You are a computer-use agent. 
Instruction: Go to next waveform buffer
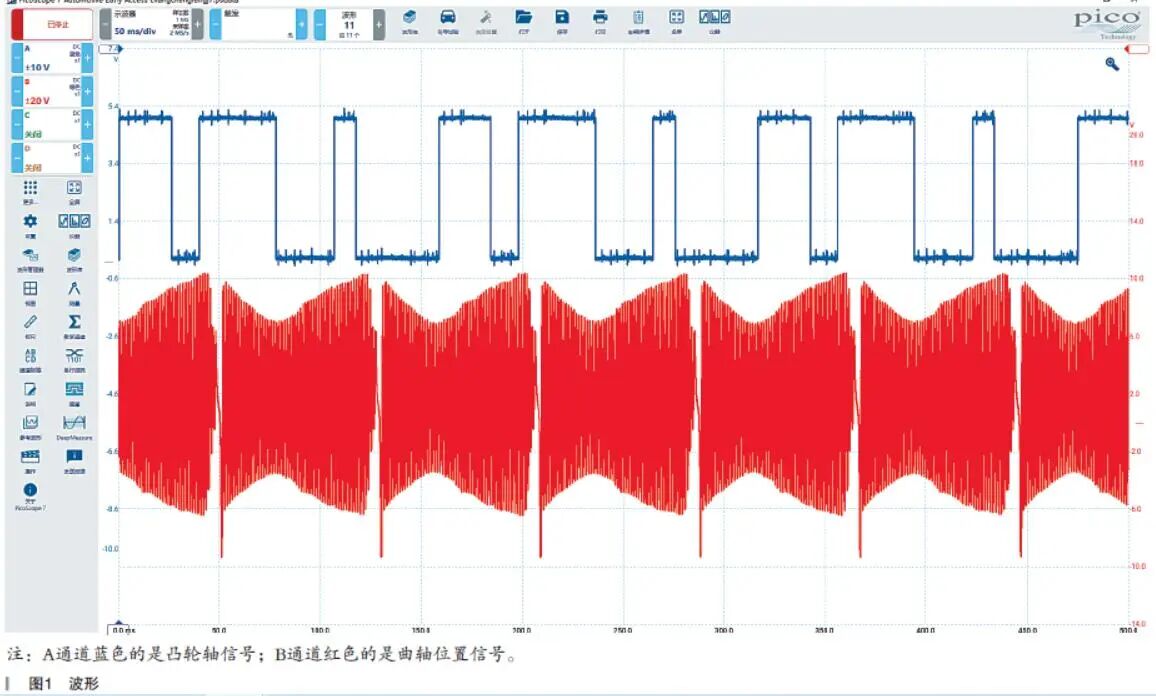click(379, 24)
